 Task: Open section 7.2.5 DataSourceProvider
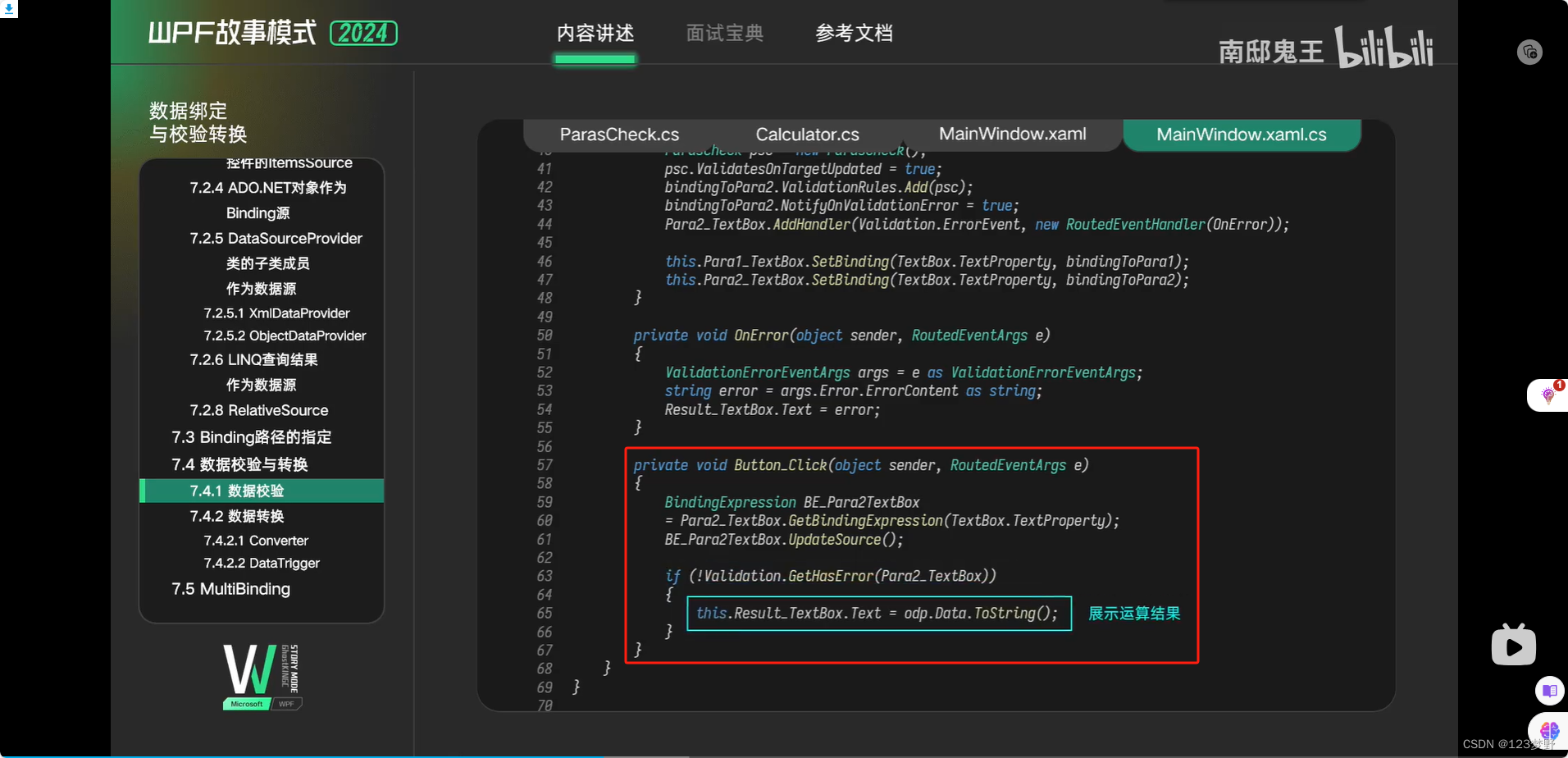(276, 239)
